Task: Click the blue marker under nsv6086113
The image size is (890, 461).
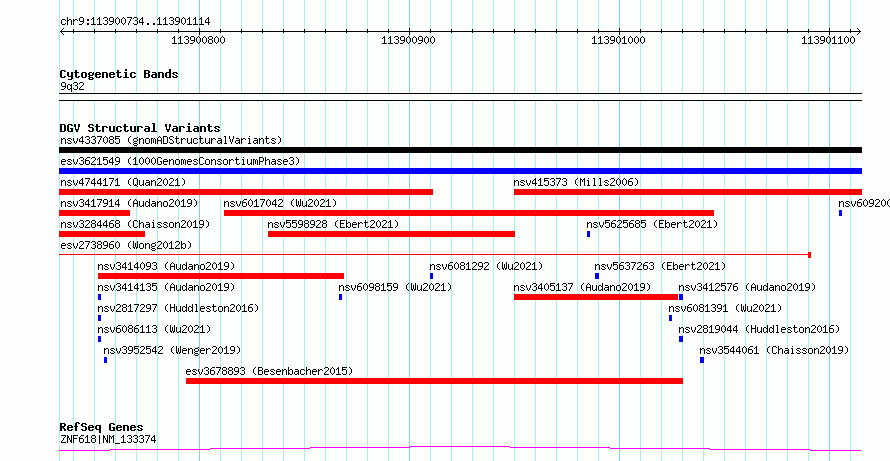Action: [x=99, y=339]
